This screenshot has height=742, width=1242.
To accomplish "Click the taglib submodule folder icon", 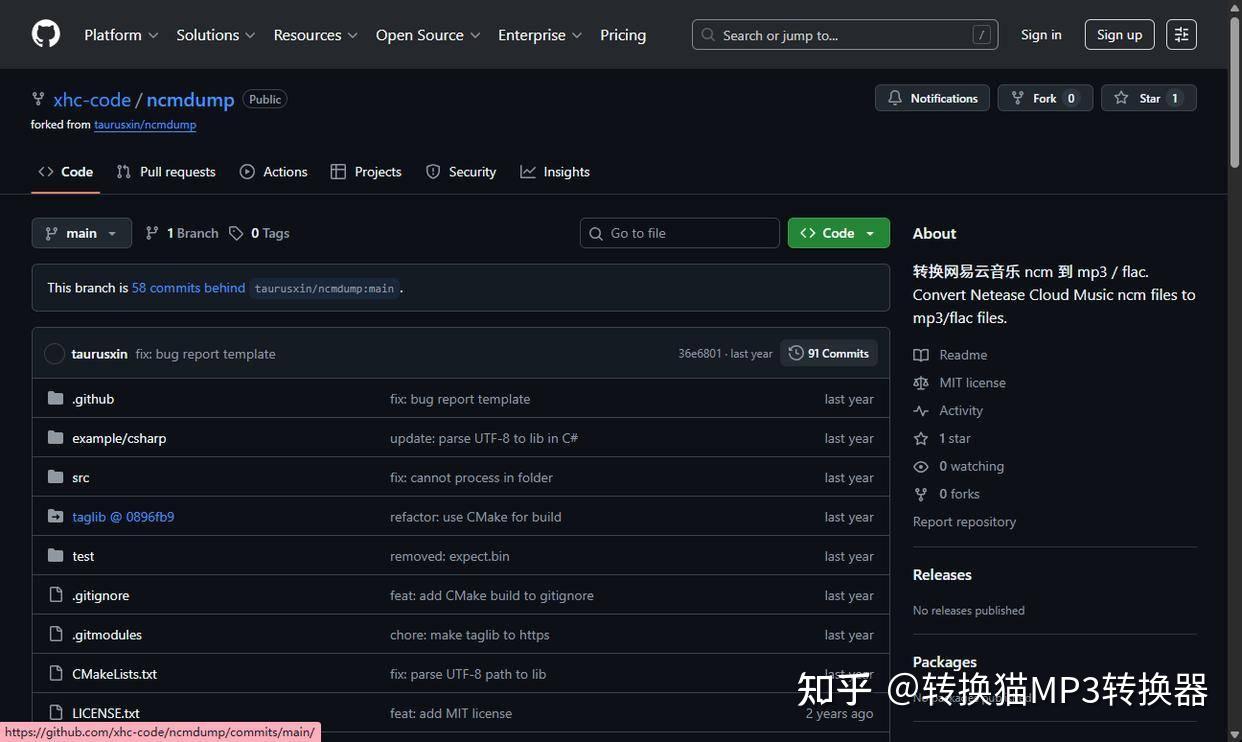I will pos(55,516).
